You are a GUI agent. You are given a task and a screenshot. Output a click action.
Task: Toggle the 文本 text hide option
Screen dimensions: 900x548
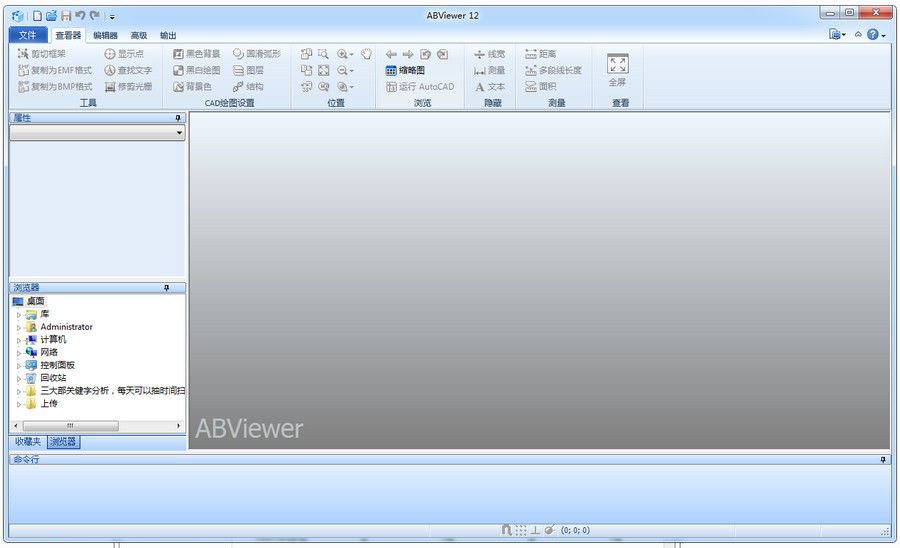[490, 87]
